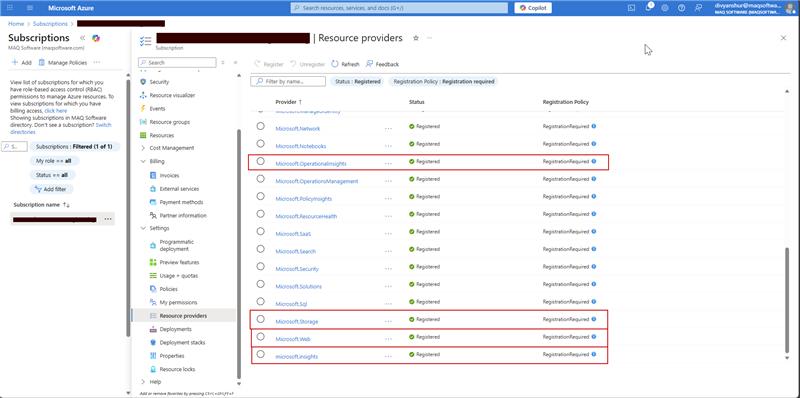Open the user account avatar

coord(791,8)
